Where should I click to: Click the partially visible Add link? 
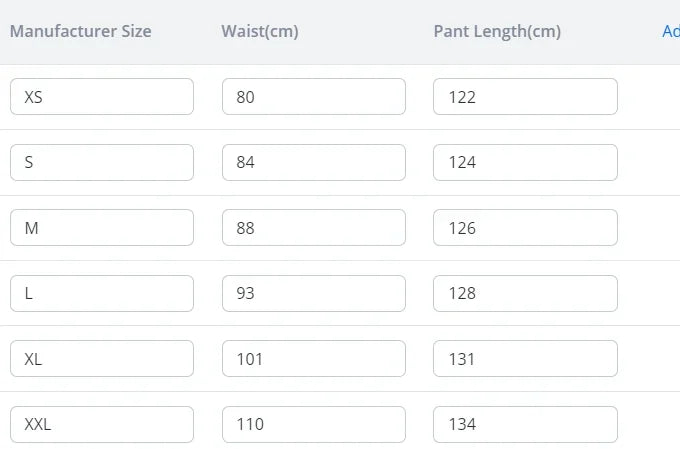[x=670, y=31]
